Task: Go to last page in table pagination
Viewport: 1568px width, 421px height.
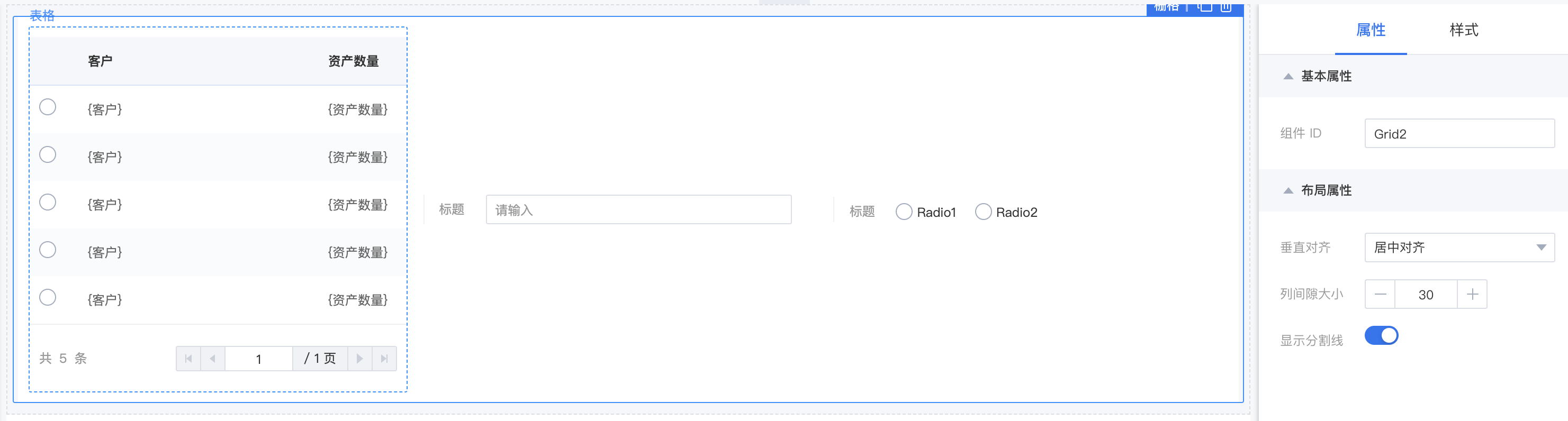Action: tap(384, 359)
